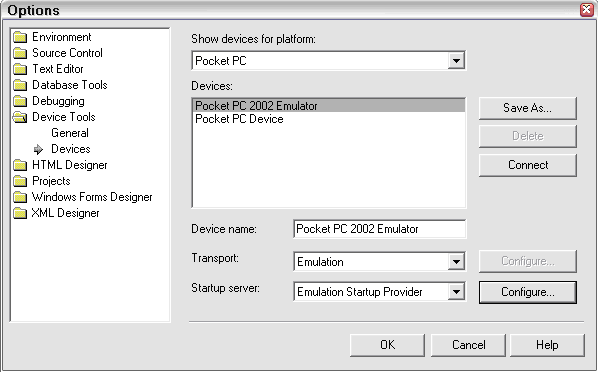598x375 pixels.
Task: Select Devices under Device Tools
Action: tap(71, 149)
